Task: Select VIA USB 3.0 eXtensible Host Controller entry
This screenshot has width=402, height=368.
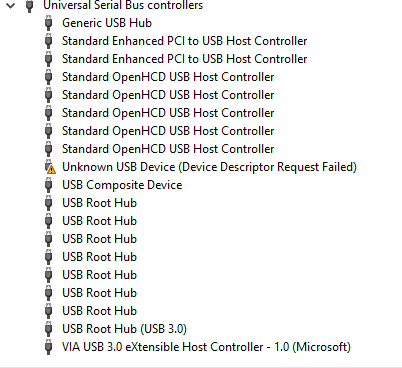Action: [206, 347]
